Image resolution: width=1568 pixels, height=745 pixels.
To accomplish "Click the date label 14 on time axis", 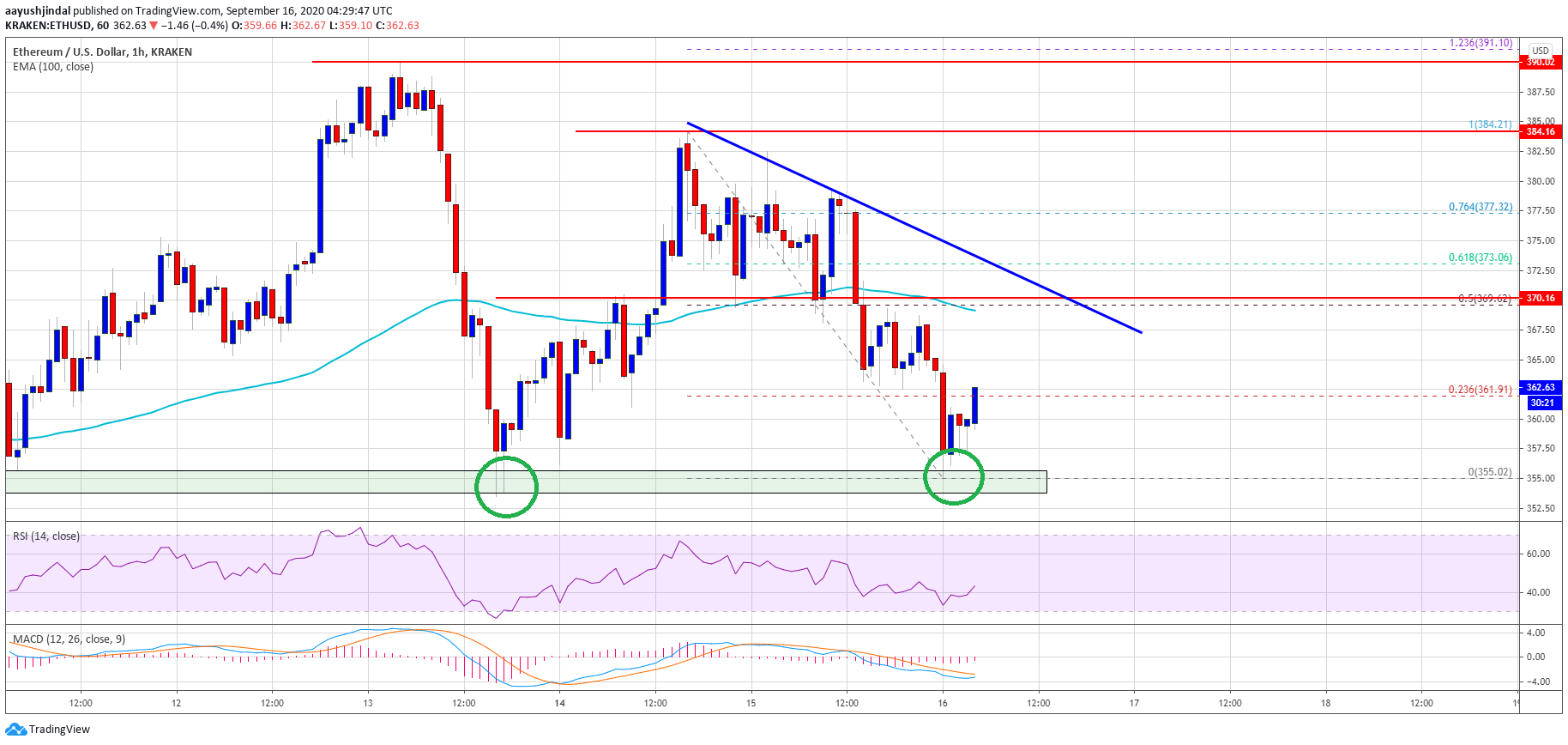I will tap(560, 703).
